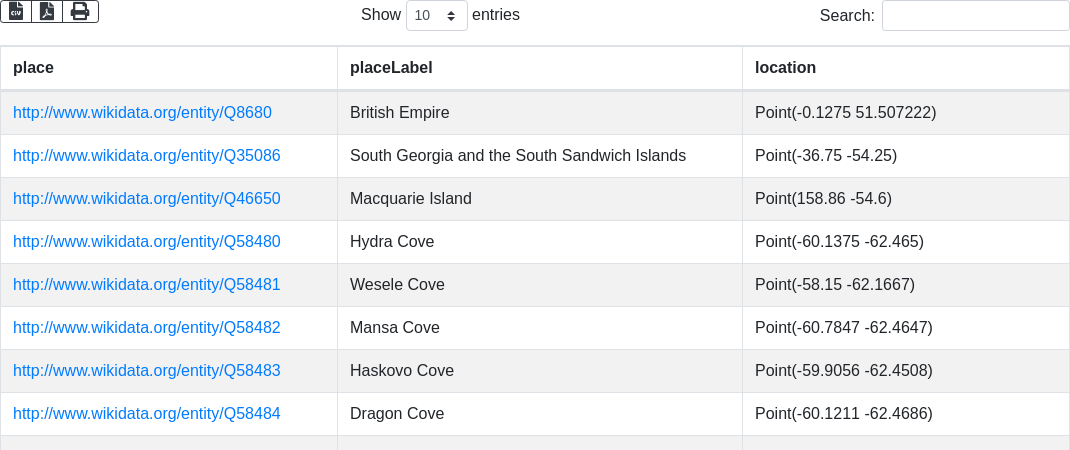Click the printer icon button
The height and width of the screenshot is (450, 1070).
pos(81,12)
